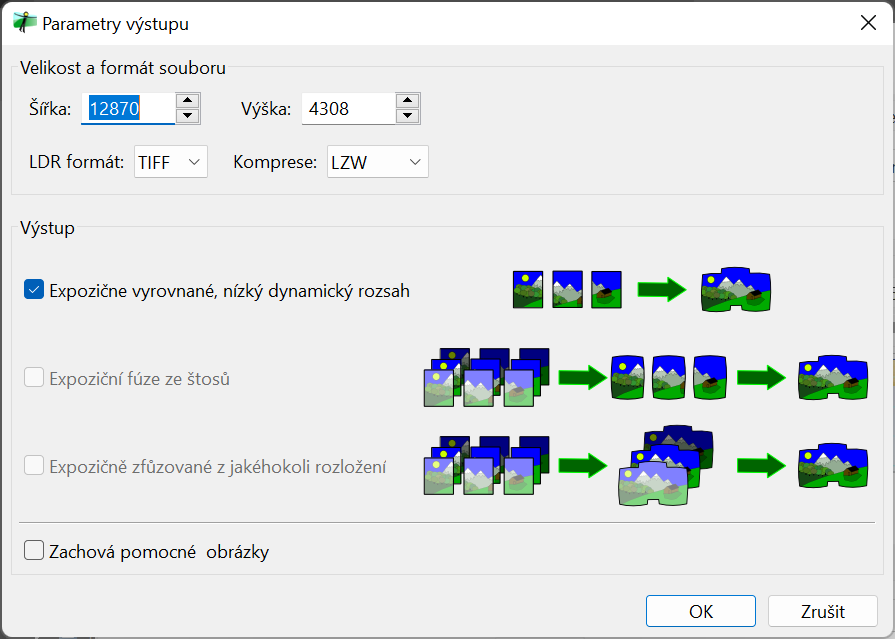Click the overlapping layout image in the any-arrangement row
This screenshot has height=639, width=895.
pos(662,465)
